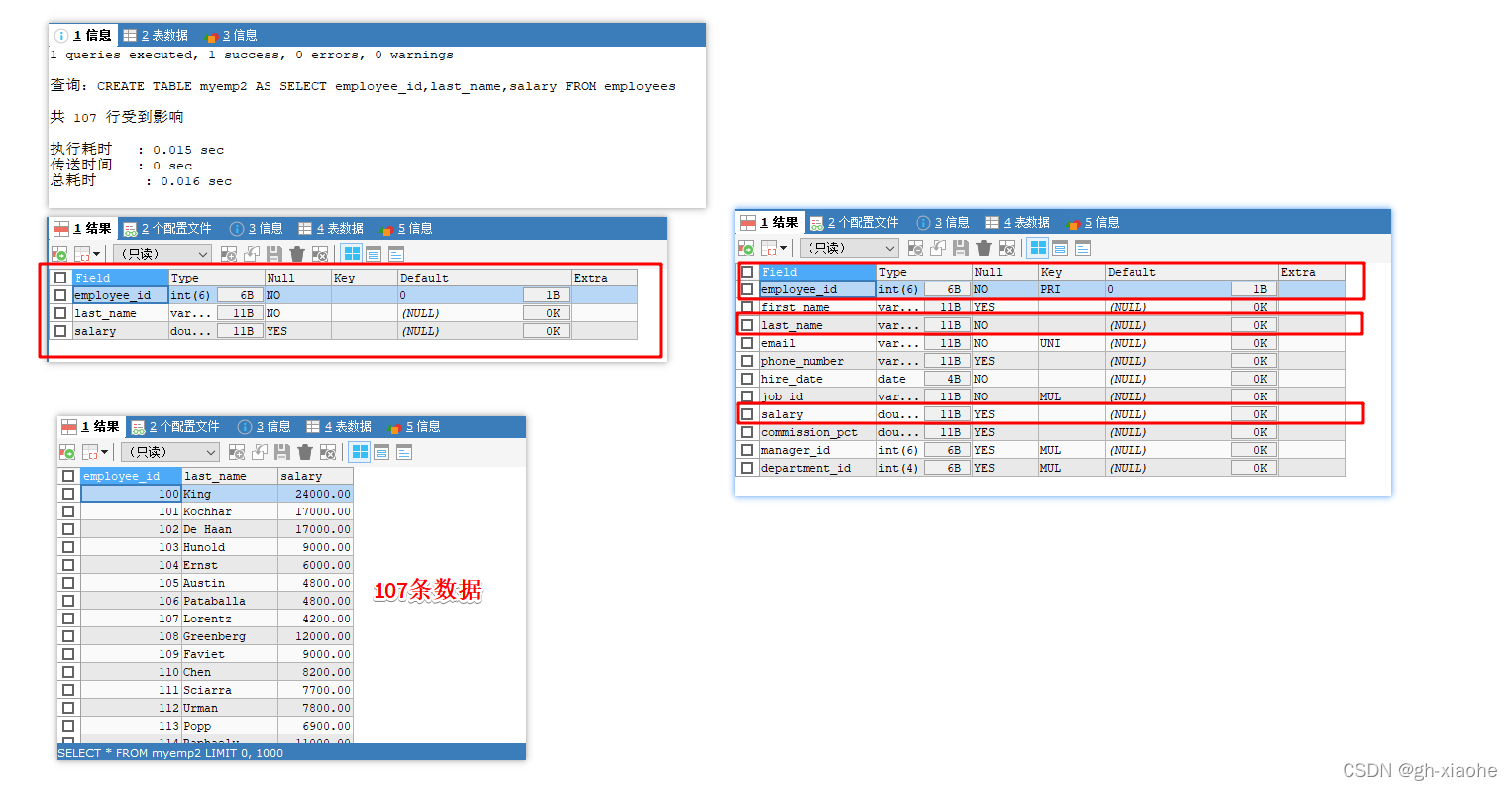Select the 'job_id' field cell
The width and height of the screenshot is (1512, 790).
[x=817, y=396]
